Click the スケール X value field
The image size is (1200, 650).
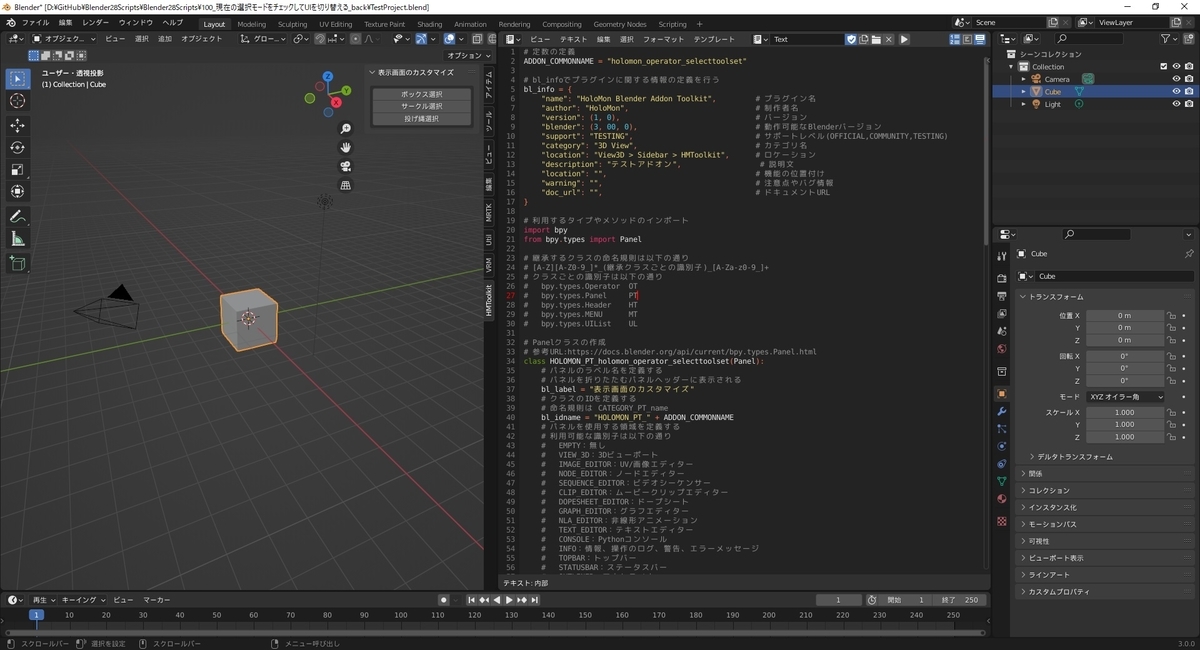point(1125,412)
